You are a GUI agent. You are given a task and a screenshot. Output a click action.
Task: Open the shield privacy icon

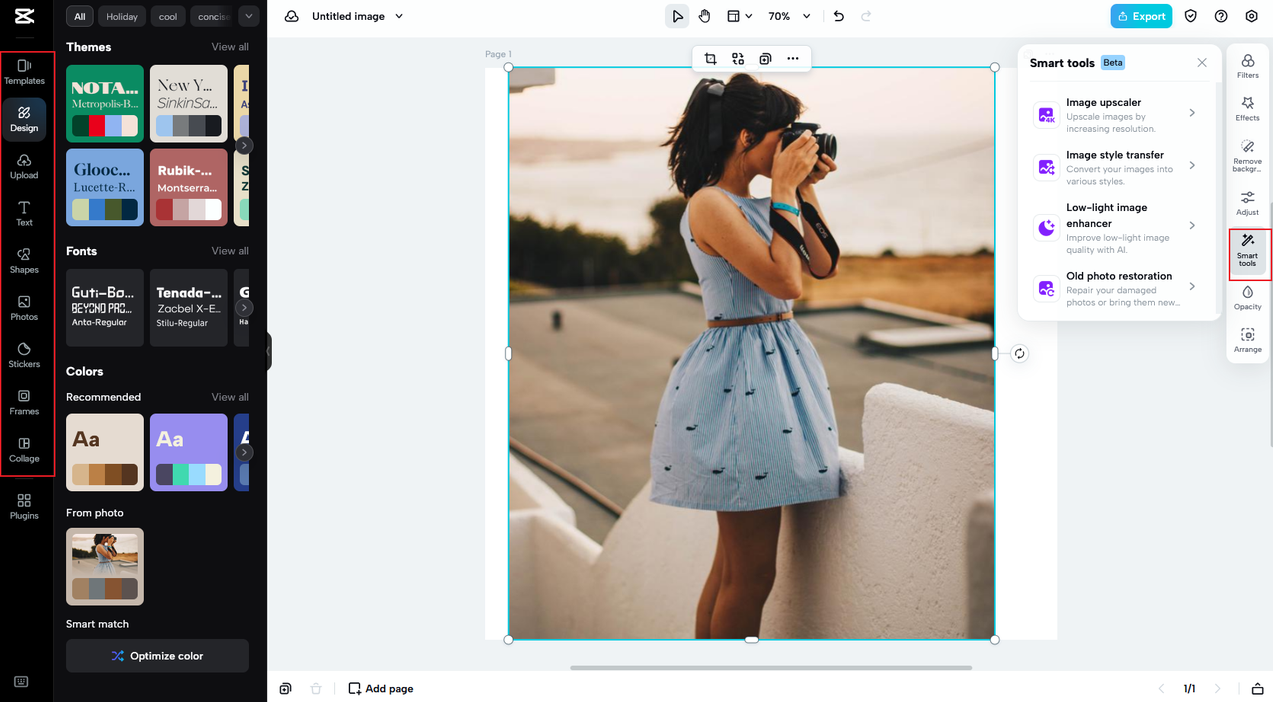point(1190,16)
